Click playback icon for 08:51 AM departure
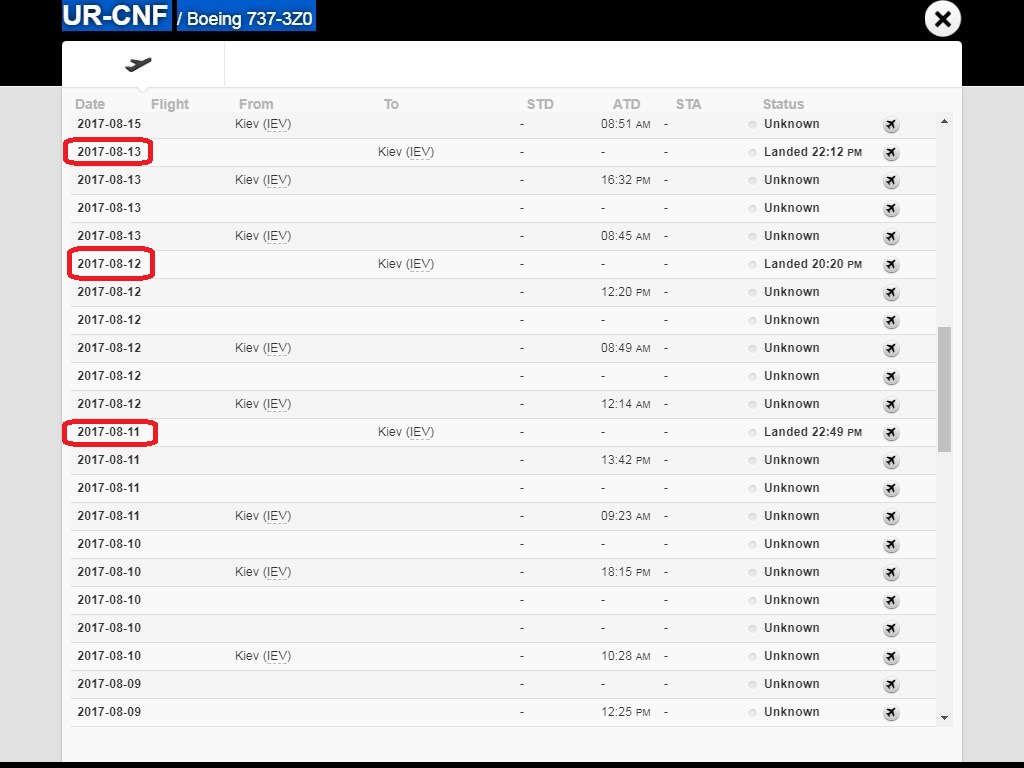This screenshot has height=768, width=1024. tap(891, 125)
